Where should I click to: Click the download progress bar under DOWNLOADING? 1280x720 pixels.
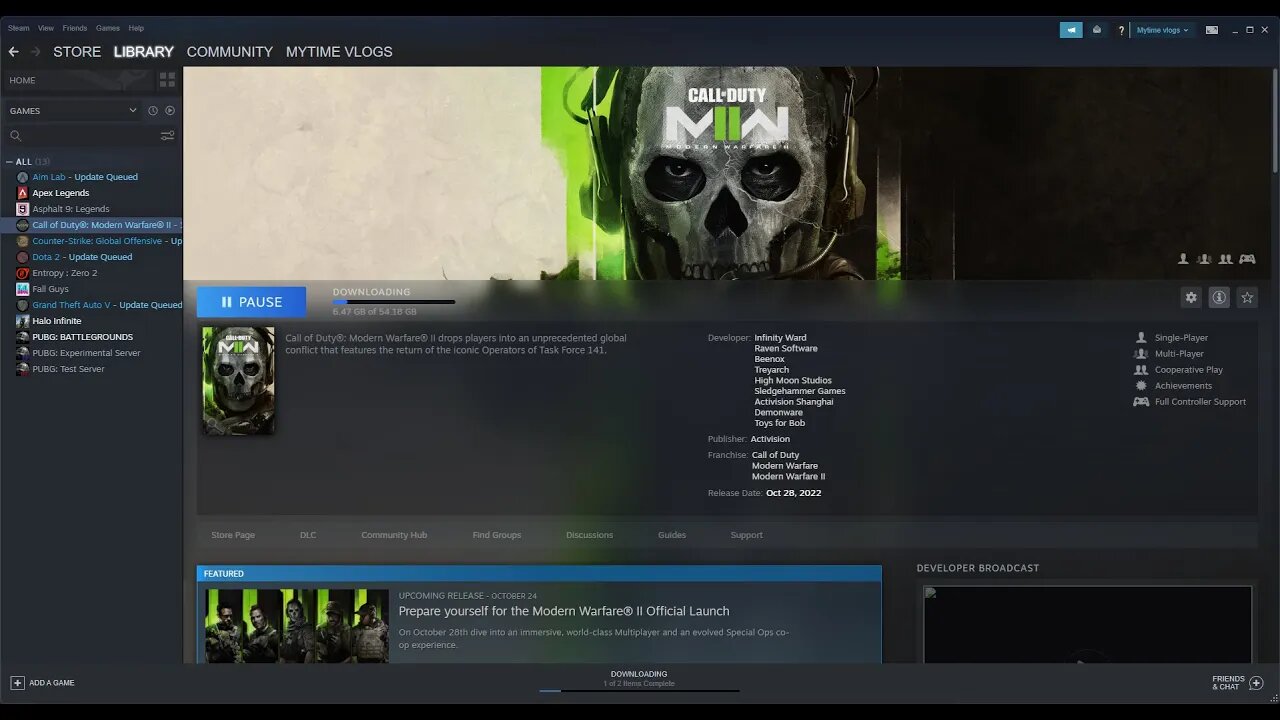[x=394, y=302]
